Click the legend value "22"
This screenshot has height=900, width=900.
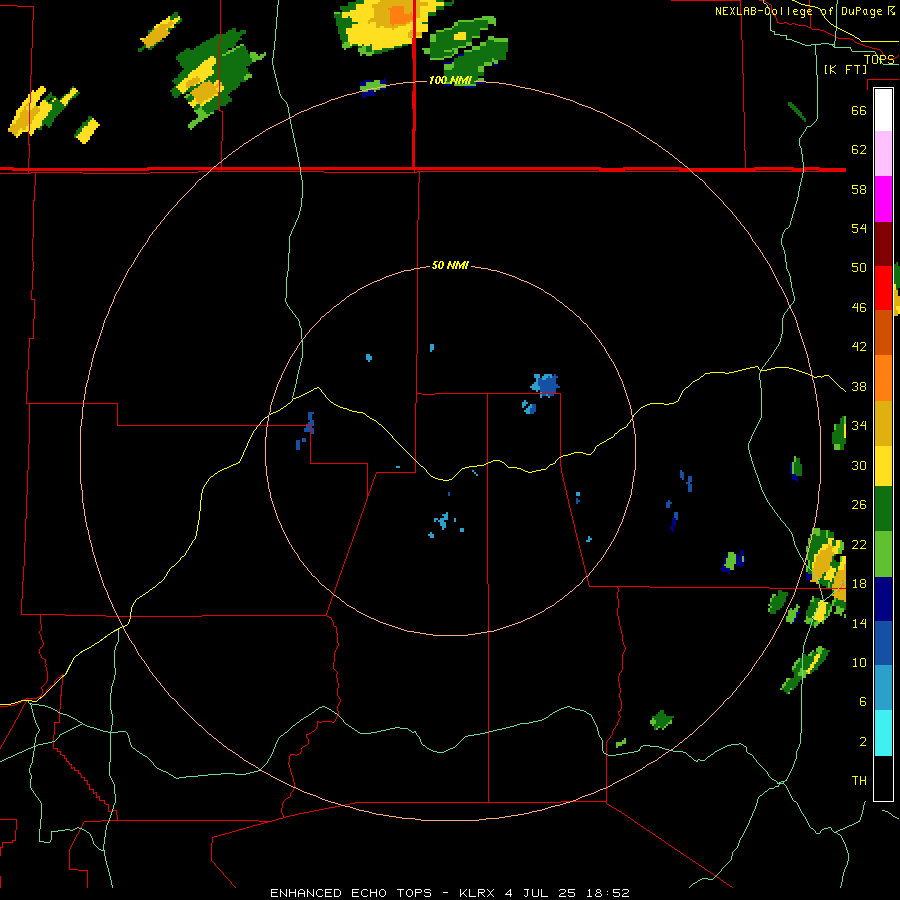(x=859, y=545)
